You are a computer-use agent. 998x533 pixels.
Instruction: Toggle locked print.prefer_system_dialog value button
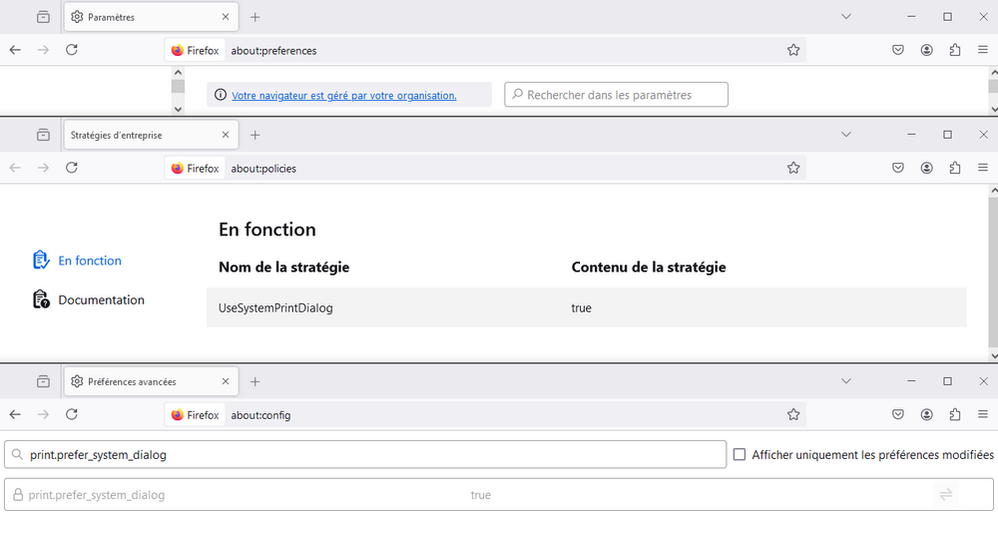[x=945, y=495]
